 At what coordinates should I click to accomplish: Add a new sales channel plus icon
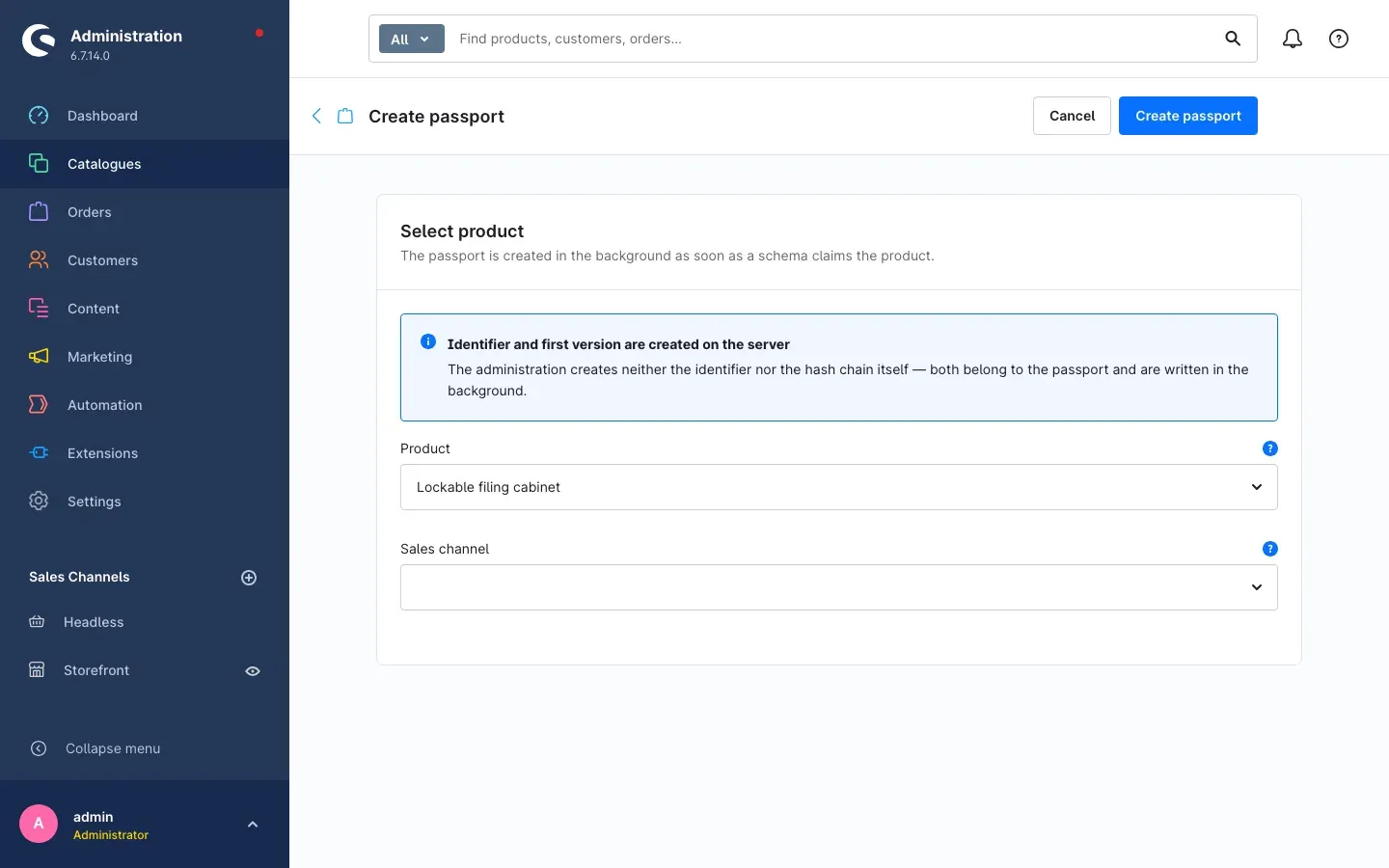click(249, 578)
